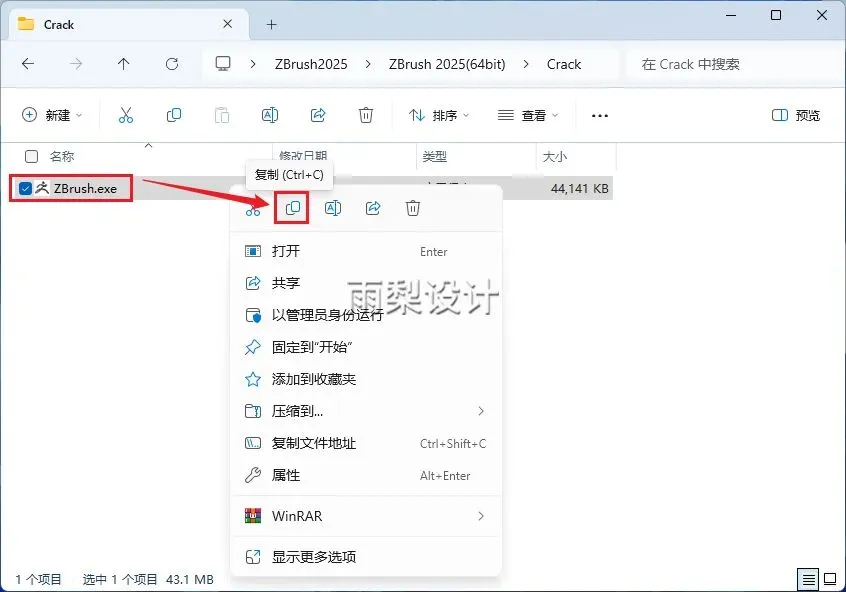846x592 pixels.
Task: Click the toolbar Cut scissors icon
Action: 126,115
